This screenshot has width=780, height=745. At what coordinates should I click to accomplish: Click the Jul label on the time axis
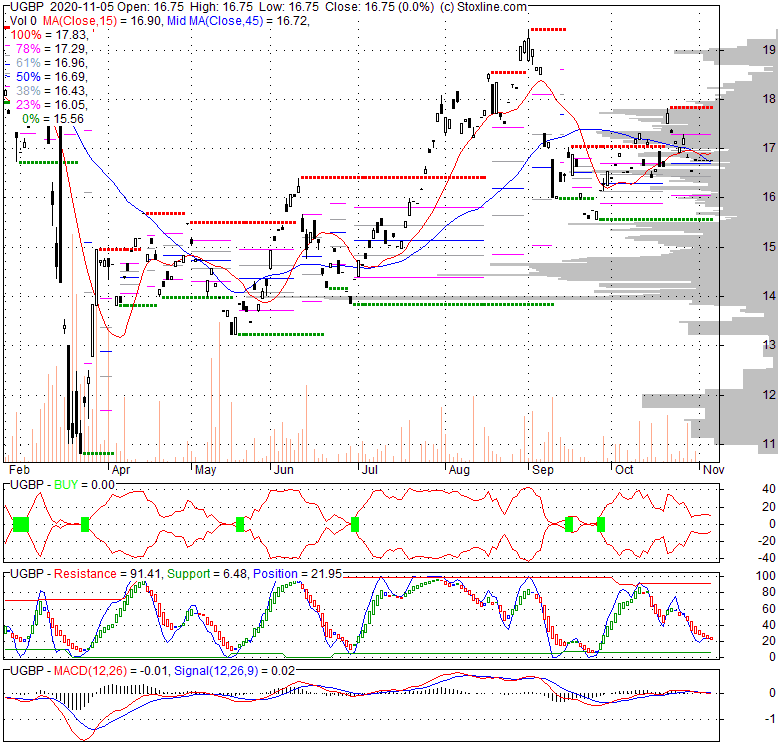click(370, 469)
